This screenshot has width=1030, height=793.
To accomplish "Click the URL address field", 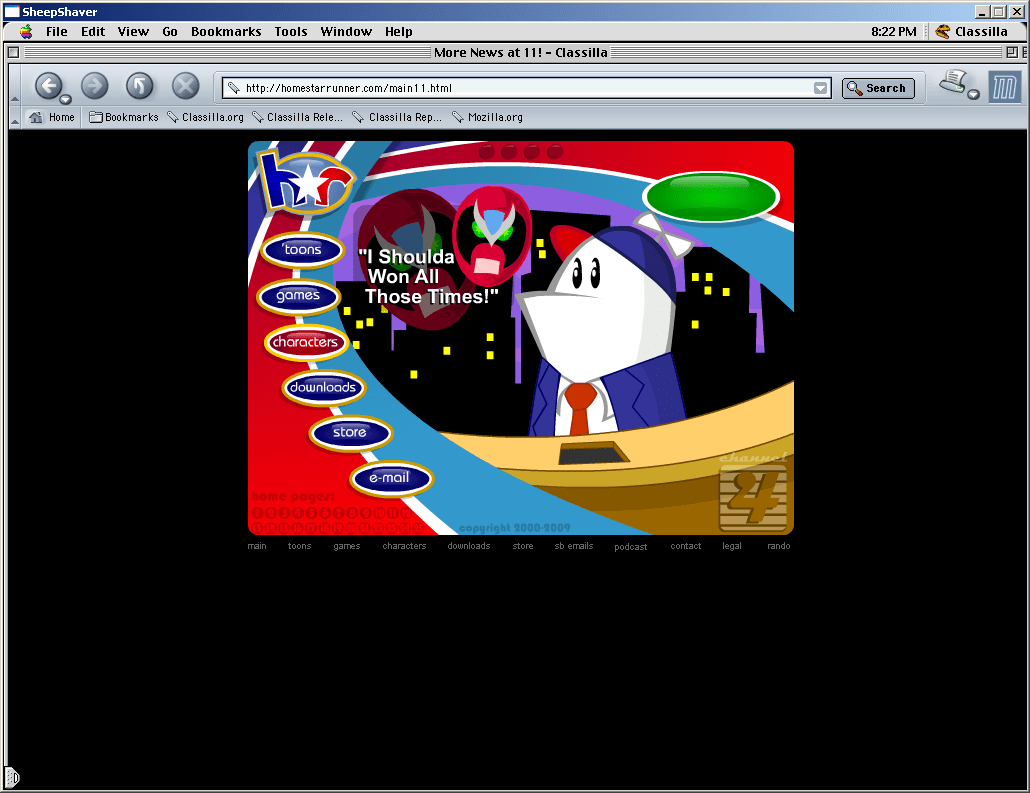I will [x=527, y=88].
